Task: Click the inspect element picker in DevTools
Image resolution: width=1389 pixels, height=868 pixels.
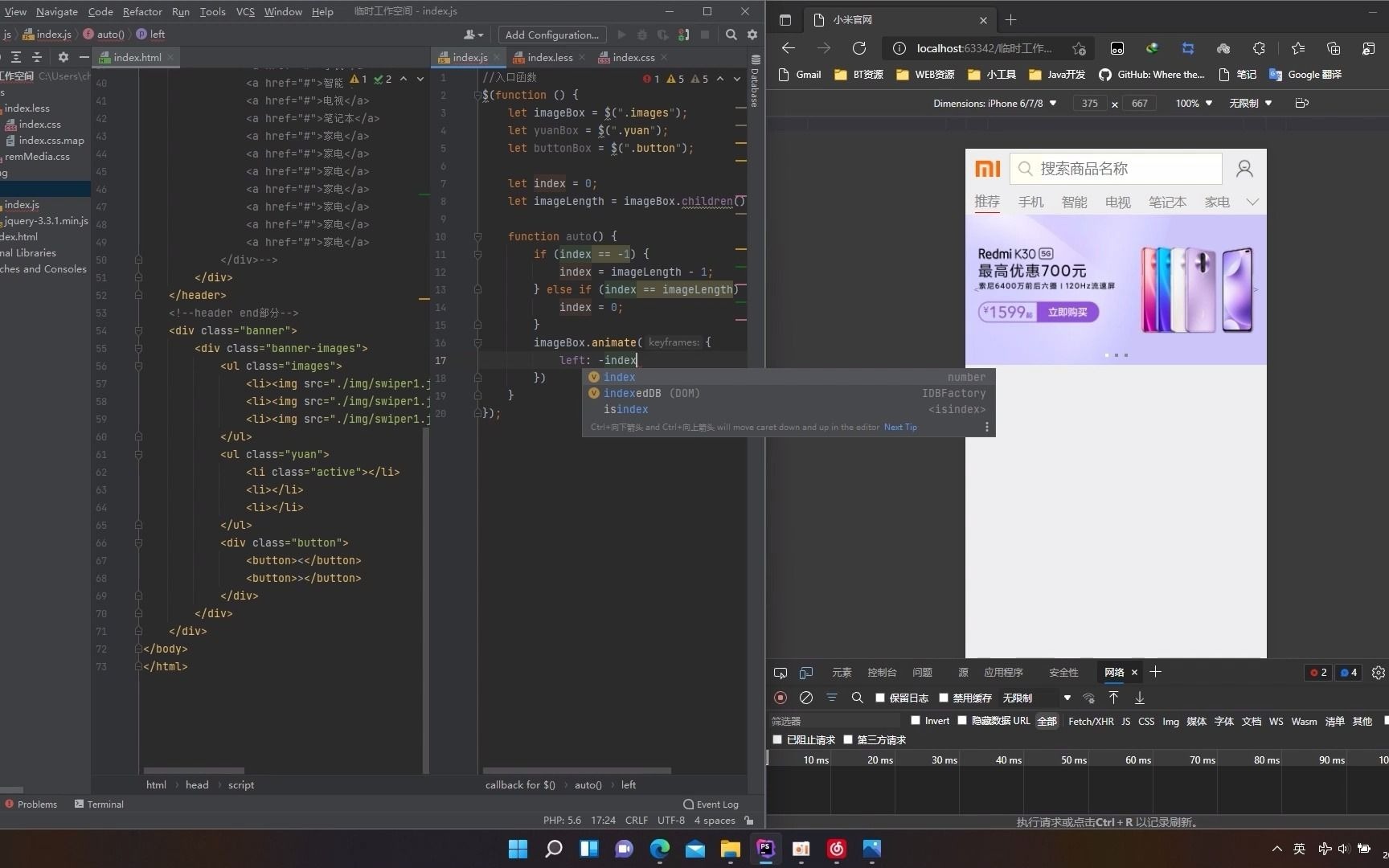Action: pyautogui.click(x=781, y=673)
